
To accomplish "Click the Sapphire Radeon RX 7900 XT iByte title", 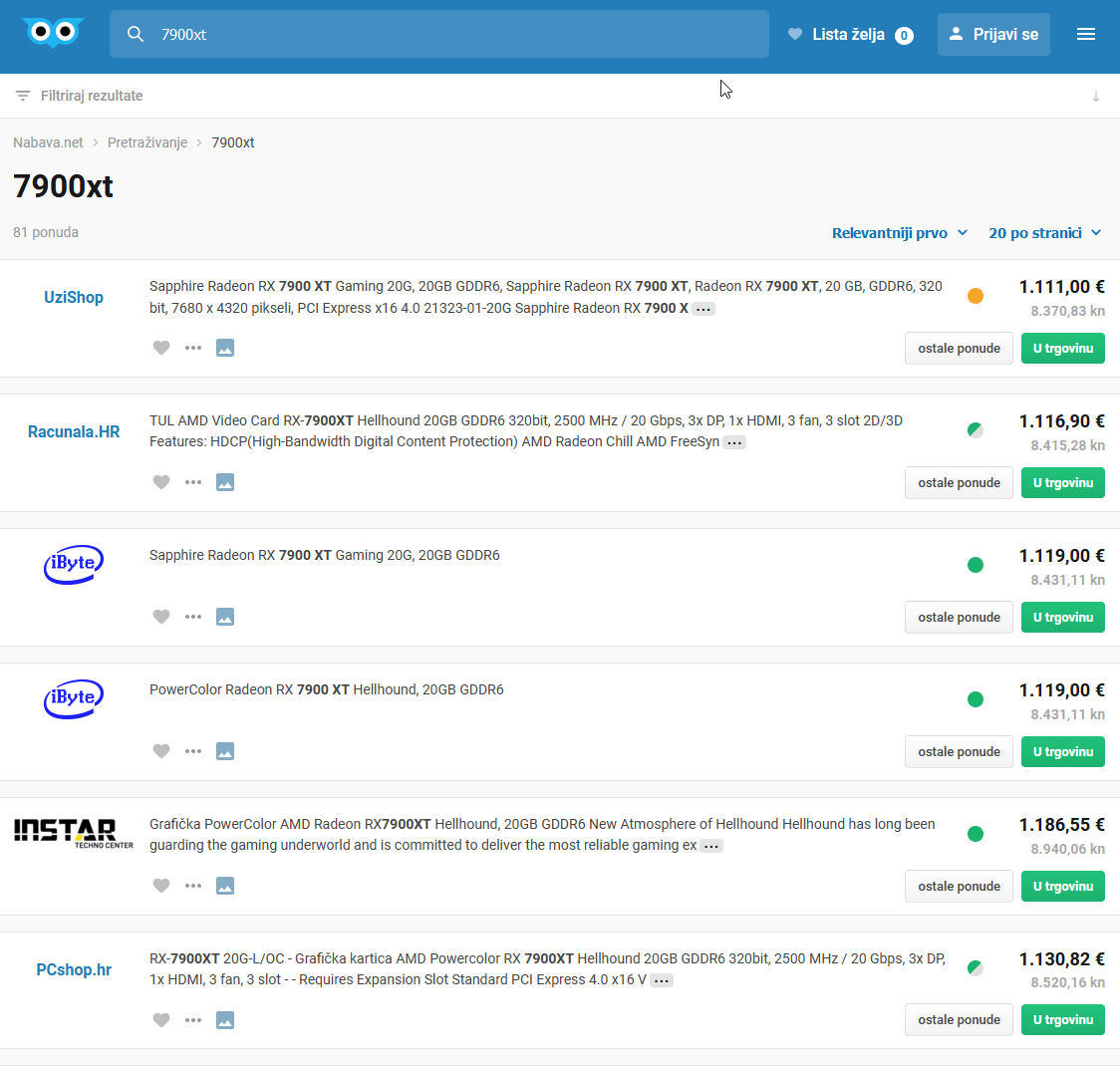I will (x=324, y=555).
